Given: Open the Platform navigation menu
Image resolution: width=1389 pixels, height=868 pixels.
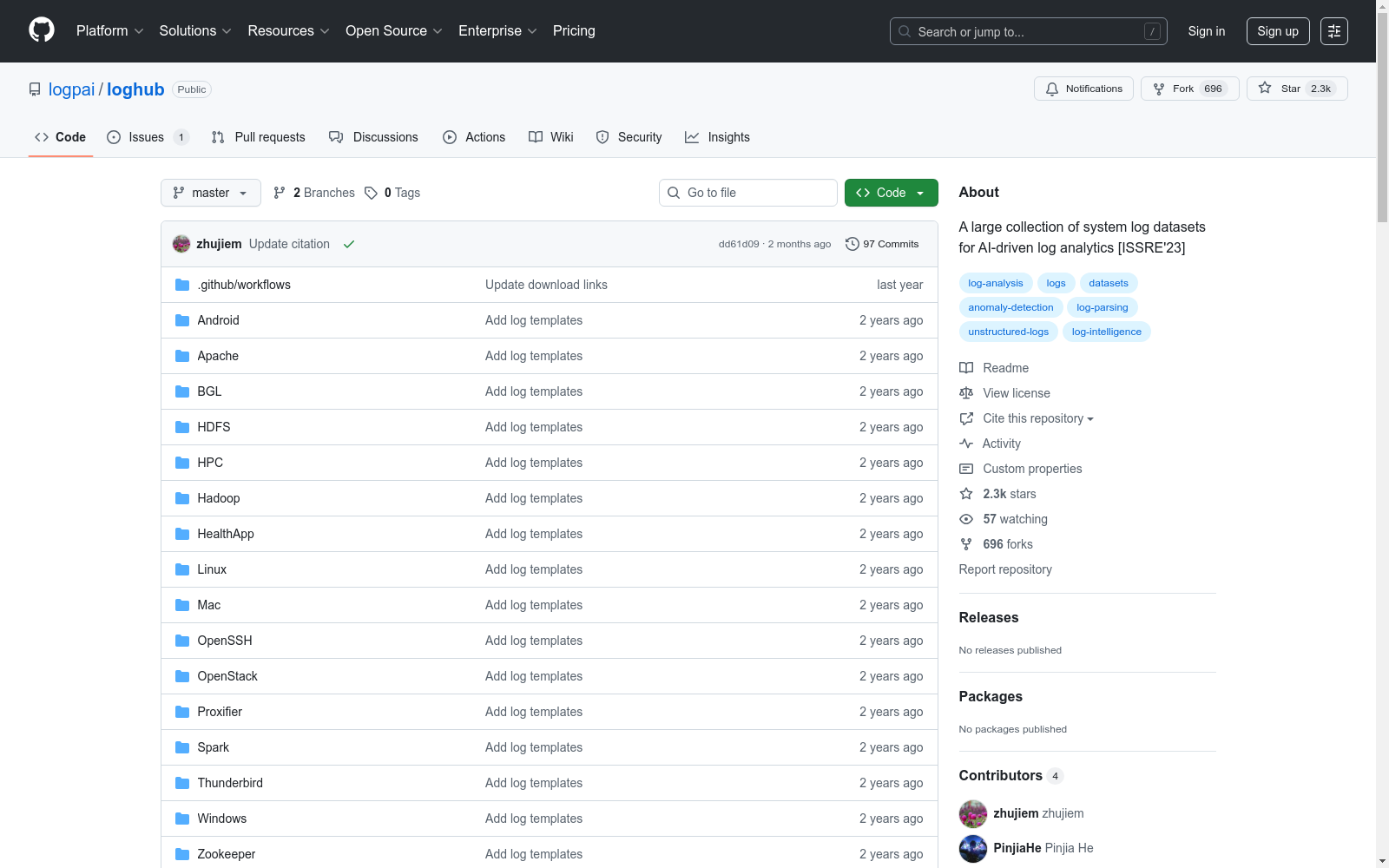Looking at the screenshot, I should (x=109, y=31).
